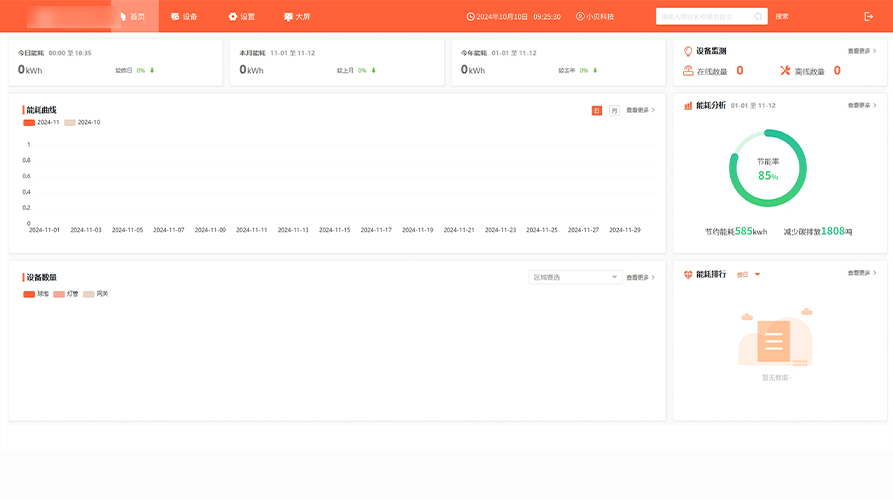This screenshot has width=893, height=500.
Task: Click the 今年能耗 0 kWh value
Action: (x=473, y=69)
